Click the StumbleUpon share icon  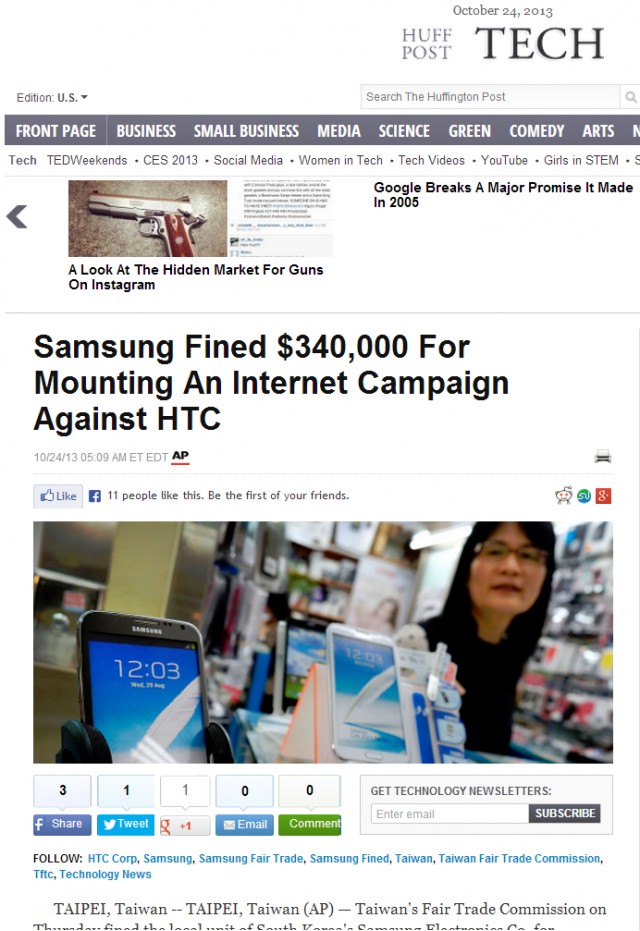coord(584,496)
